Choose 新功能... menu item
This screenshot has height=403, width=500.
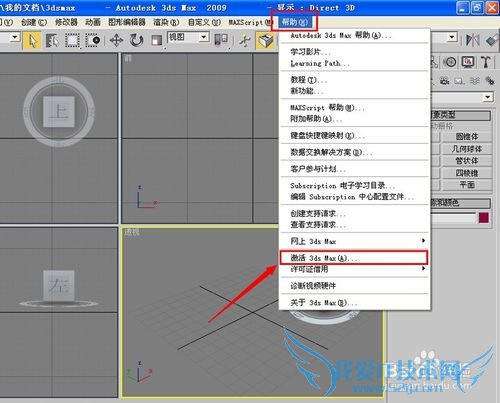354,91
